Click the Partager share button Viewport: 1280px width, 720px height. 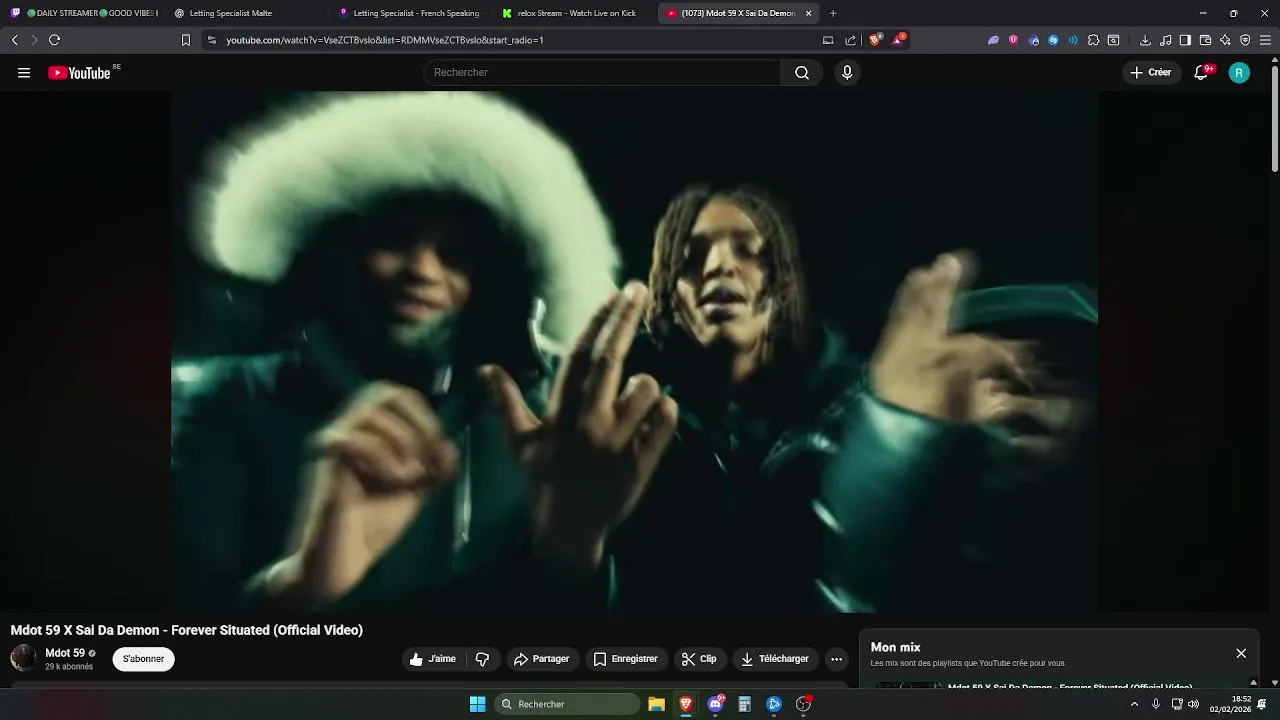click(541, 659)
